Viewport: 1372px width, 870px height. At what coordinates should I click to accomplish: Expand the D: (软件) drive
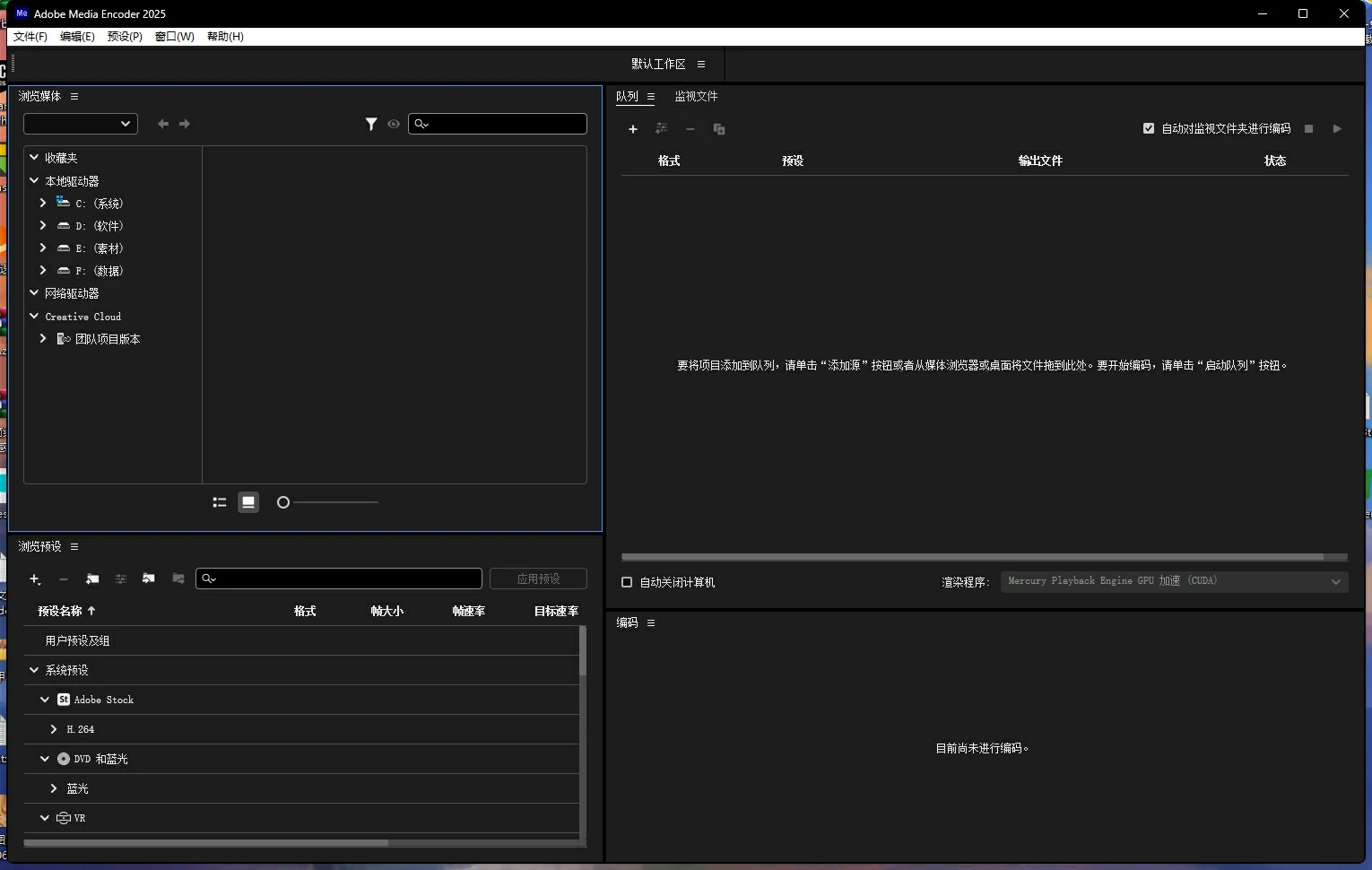43,225
